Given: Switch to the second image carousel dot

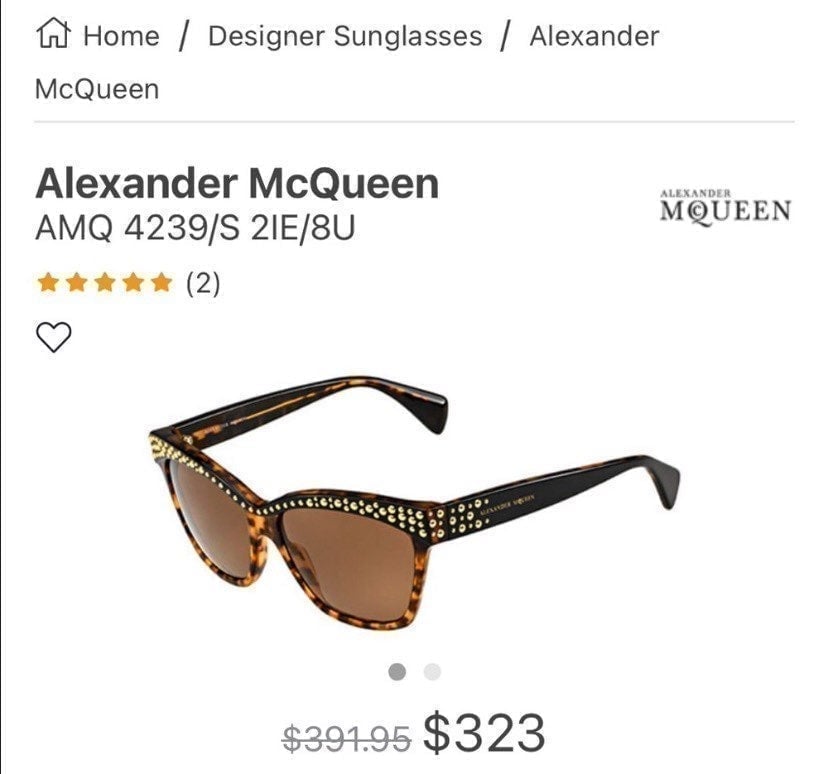Looking at the screenshot, I should pyautogui.click(x=432, y=672).
